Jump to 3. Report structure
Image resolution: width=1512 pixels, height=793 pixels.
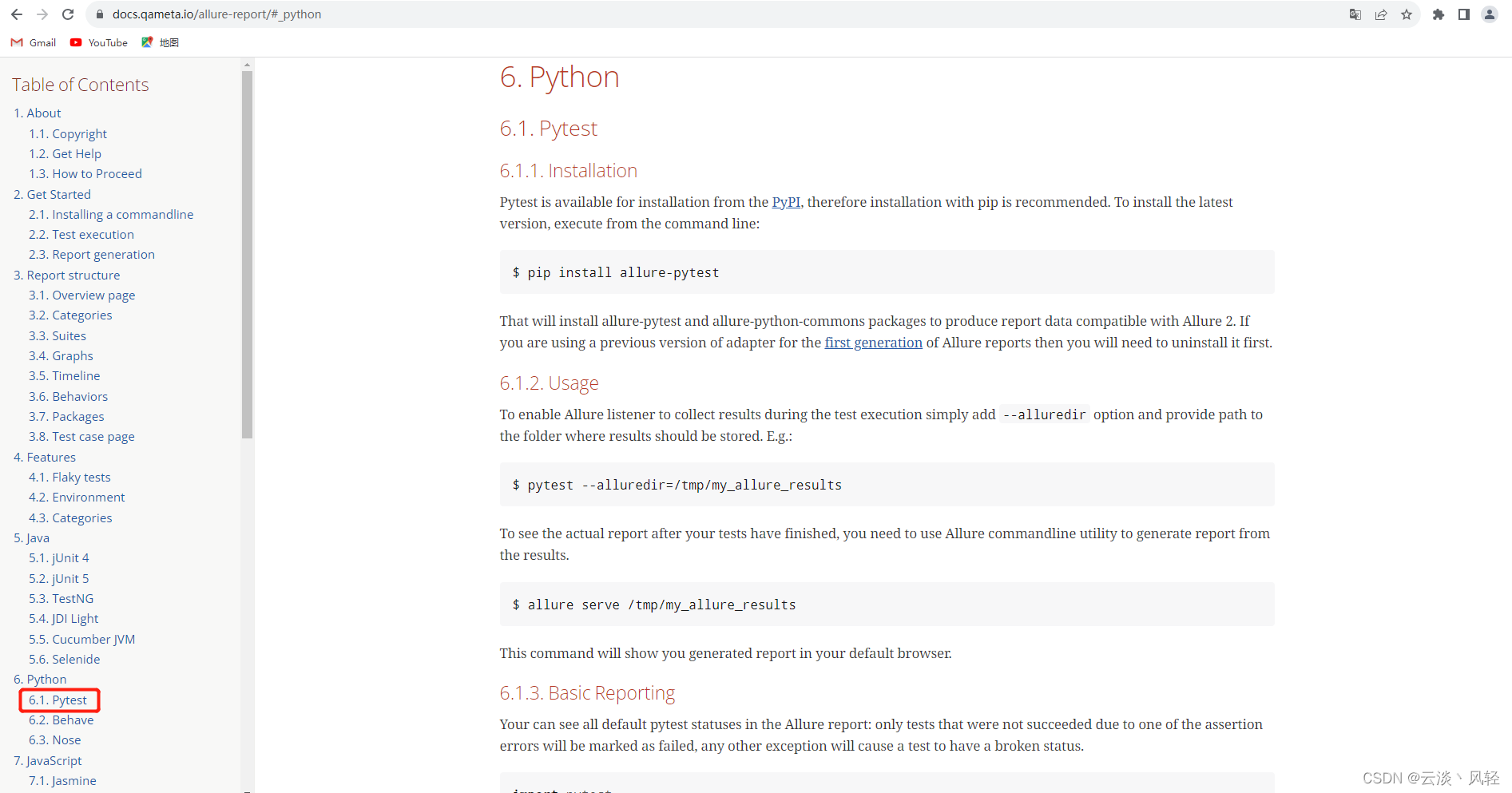click(66, 276)
